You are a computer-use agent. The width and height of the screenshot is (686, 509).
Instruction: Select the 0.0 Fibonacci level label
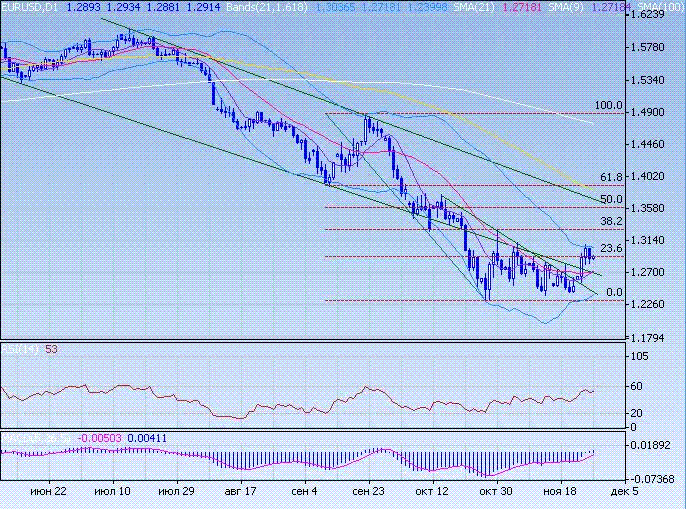[615, 292]
